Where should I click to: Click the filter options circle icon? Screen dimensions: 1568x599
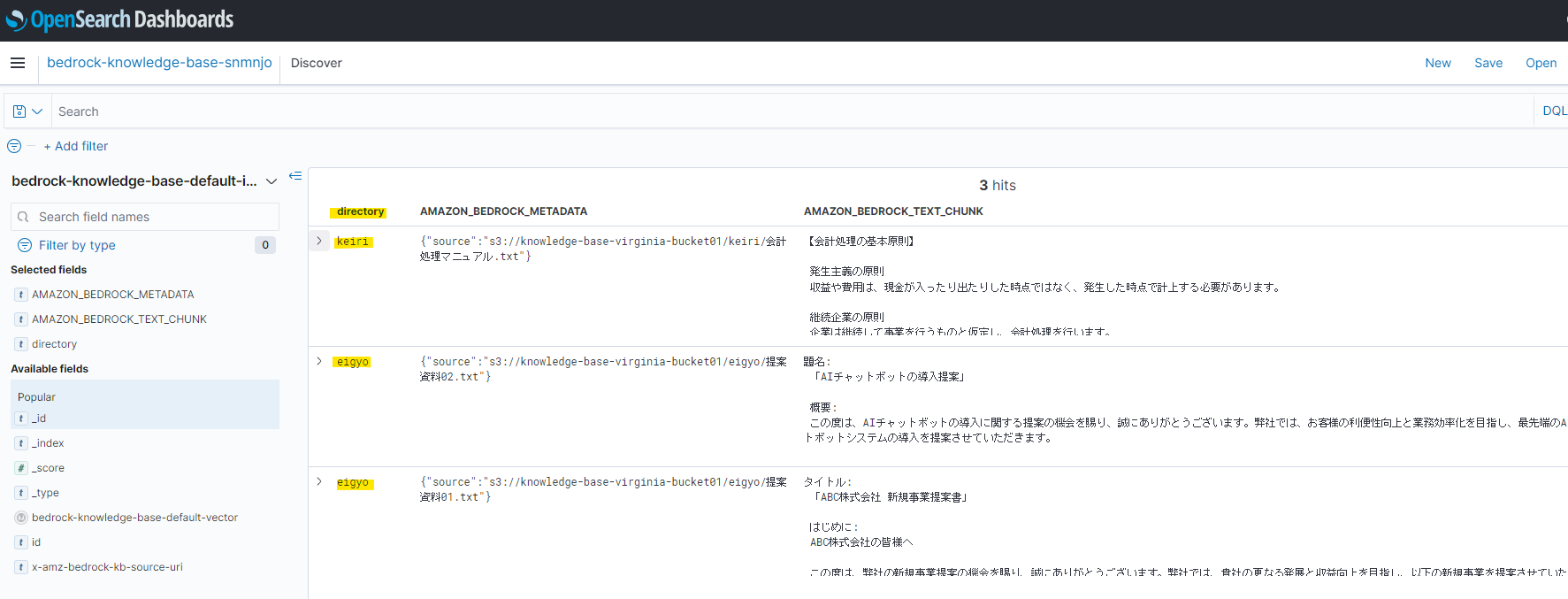pos(14,146)
